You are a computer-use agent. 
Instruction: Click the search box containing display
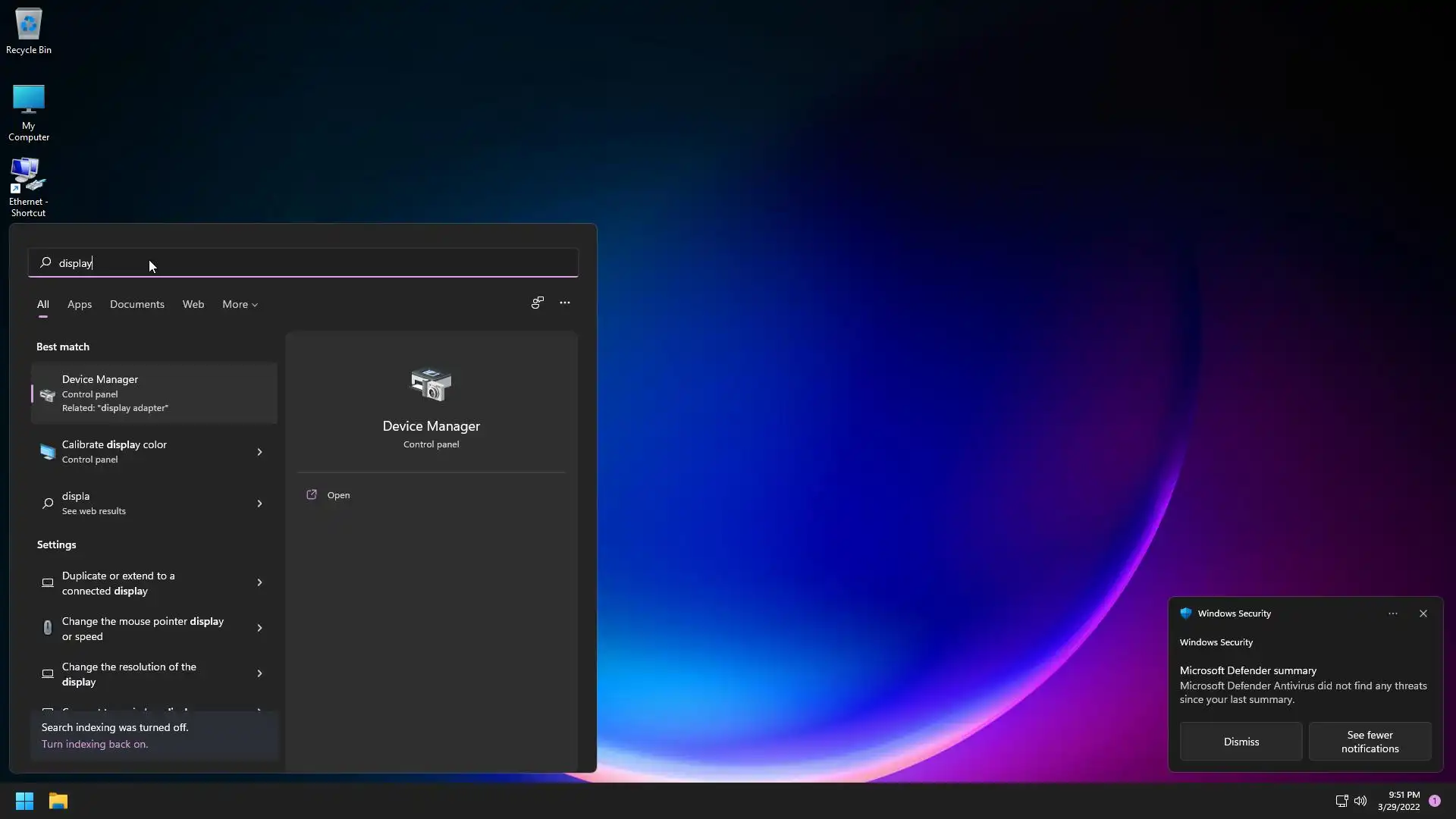[303, 263]
